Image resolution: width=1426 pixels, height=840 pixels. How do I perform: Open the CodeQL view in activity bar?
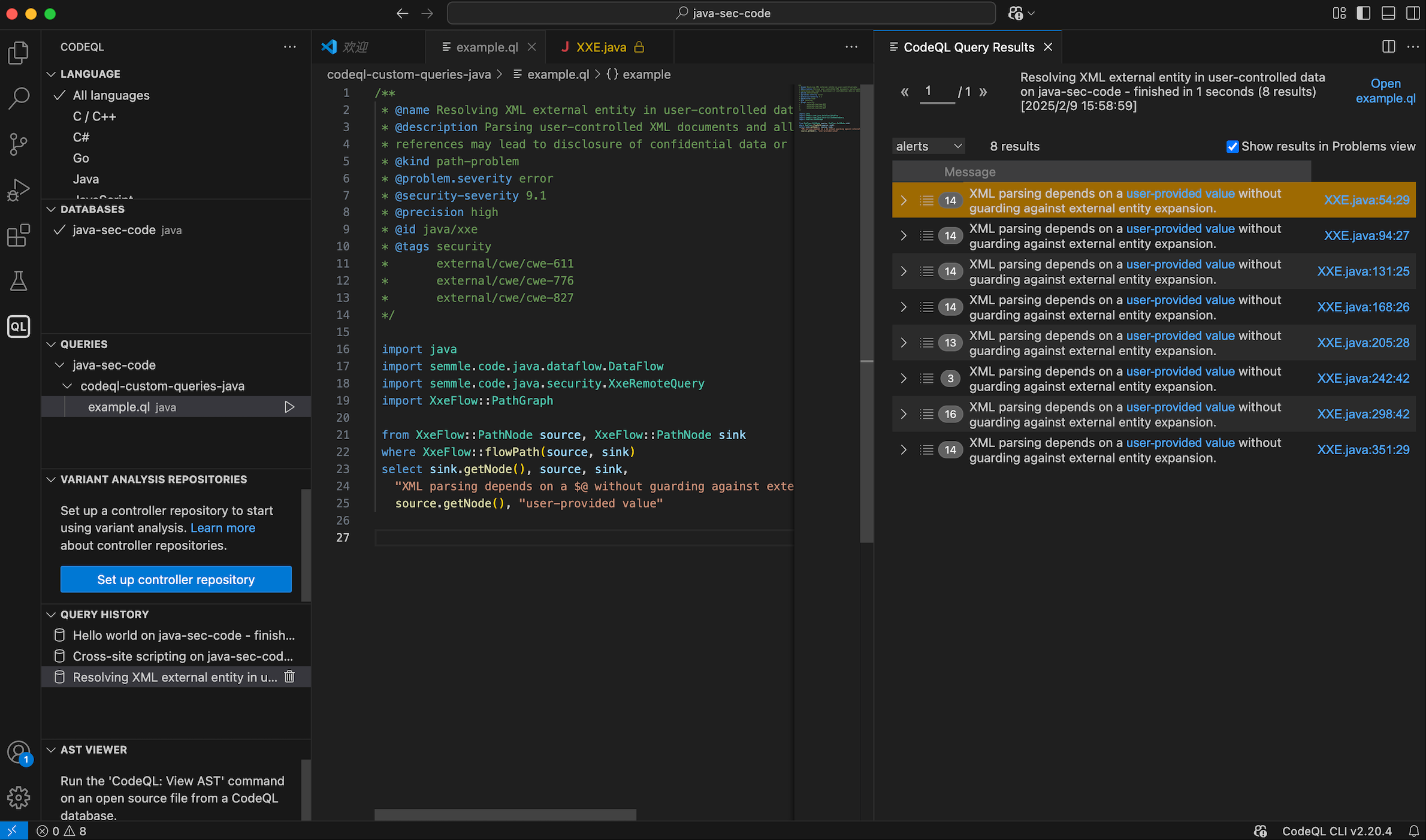click(19, 327)
